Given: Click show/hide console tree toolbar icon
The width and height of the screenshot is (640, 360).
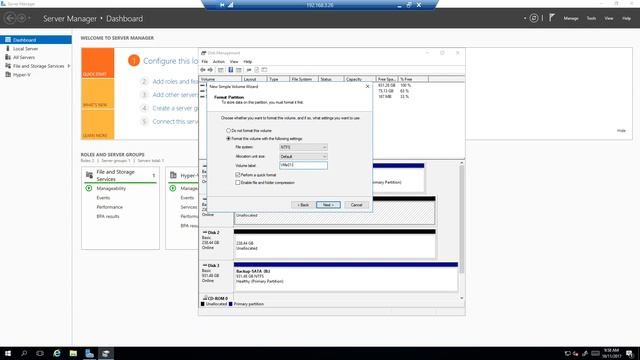Looking at the screenshot, I should point(221,70).
